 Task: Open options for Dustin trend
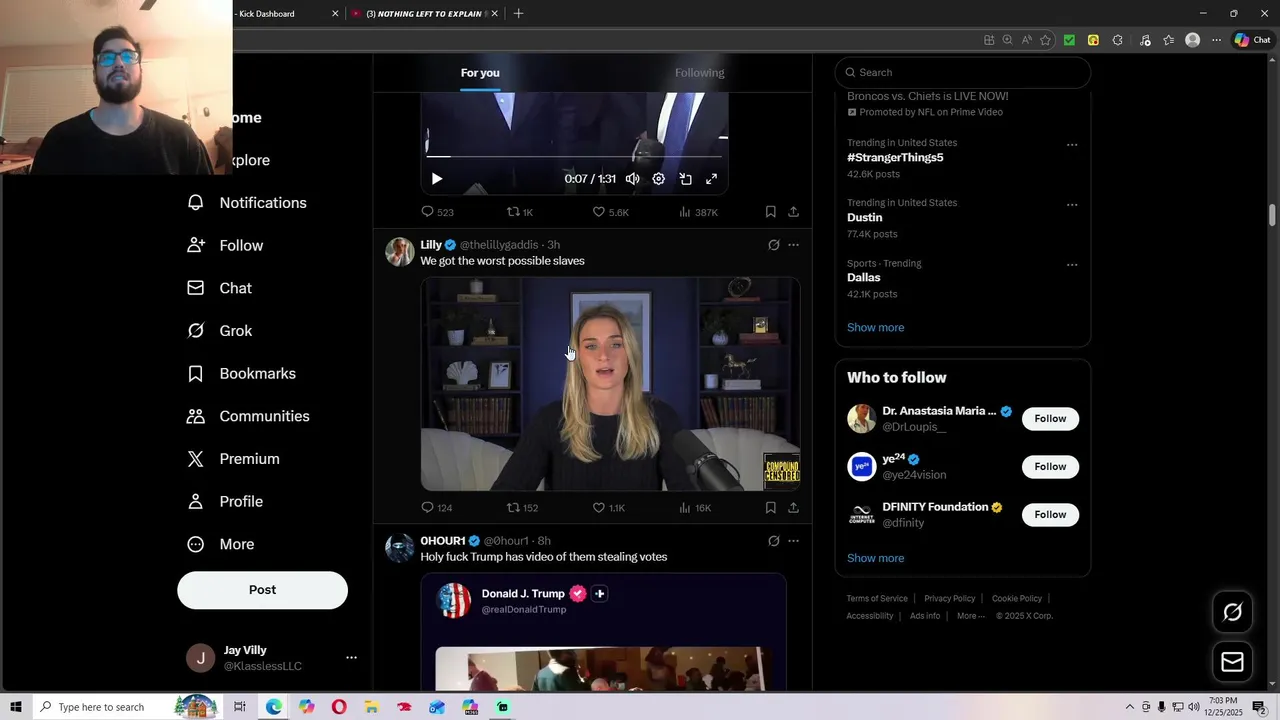[x=1072, y=205]
